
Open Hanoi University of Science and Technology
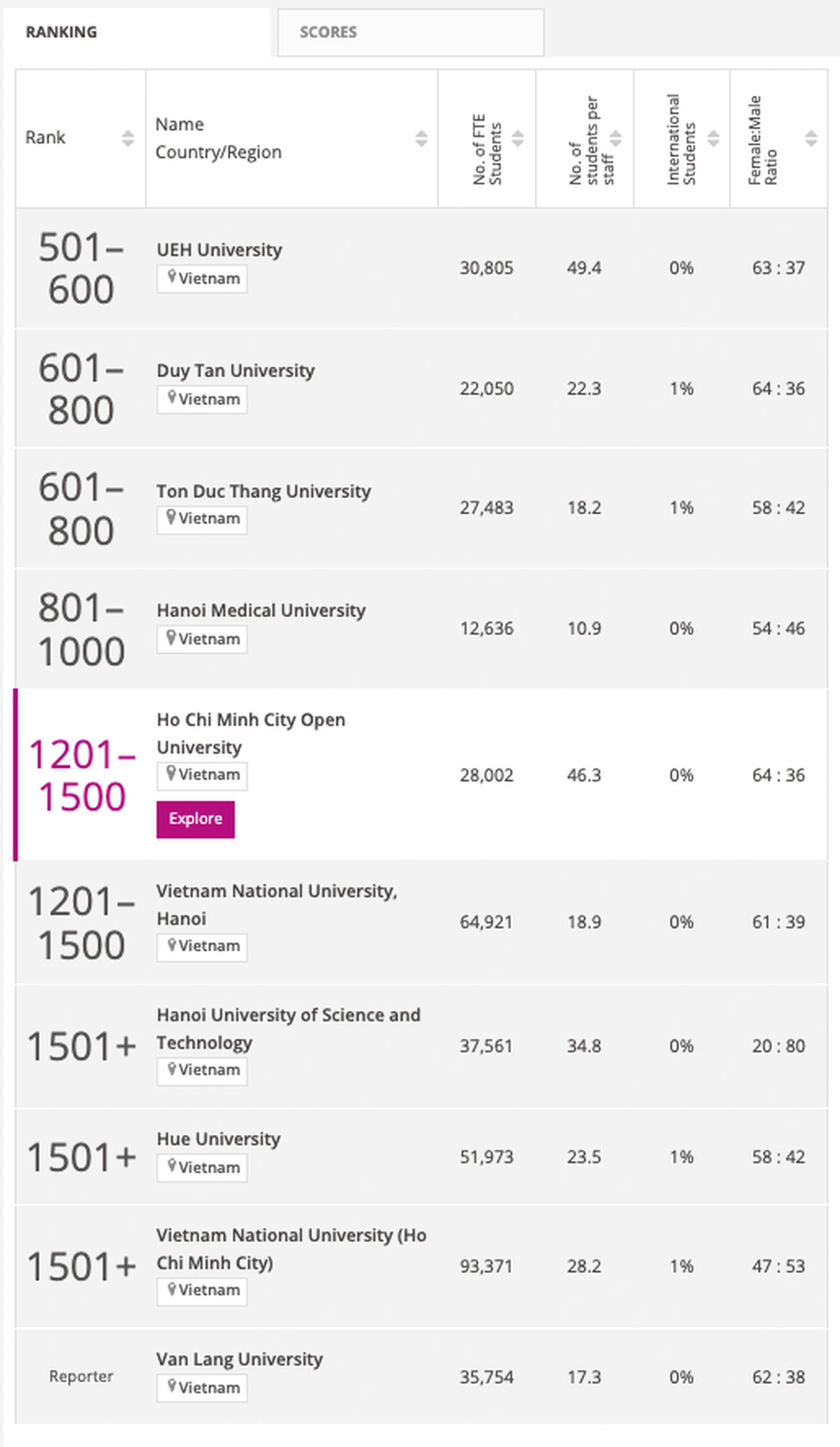point(288,1015)
